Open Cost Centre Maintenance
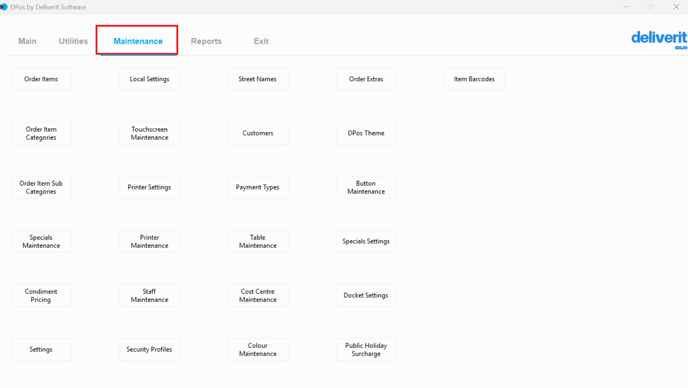 tap(258, 295)
